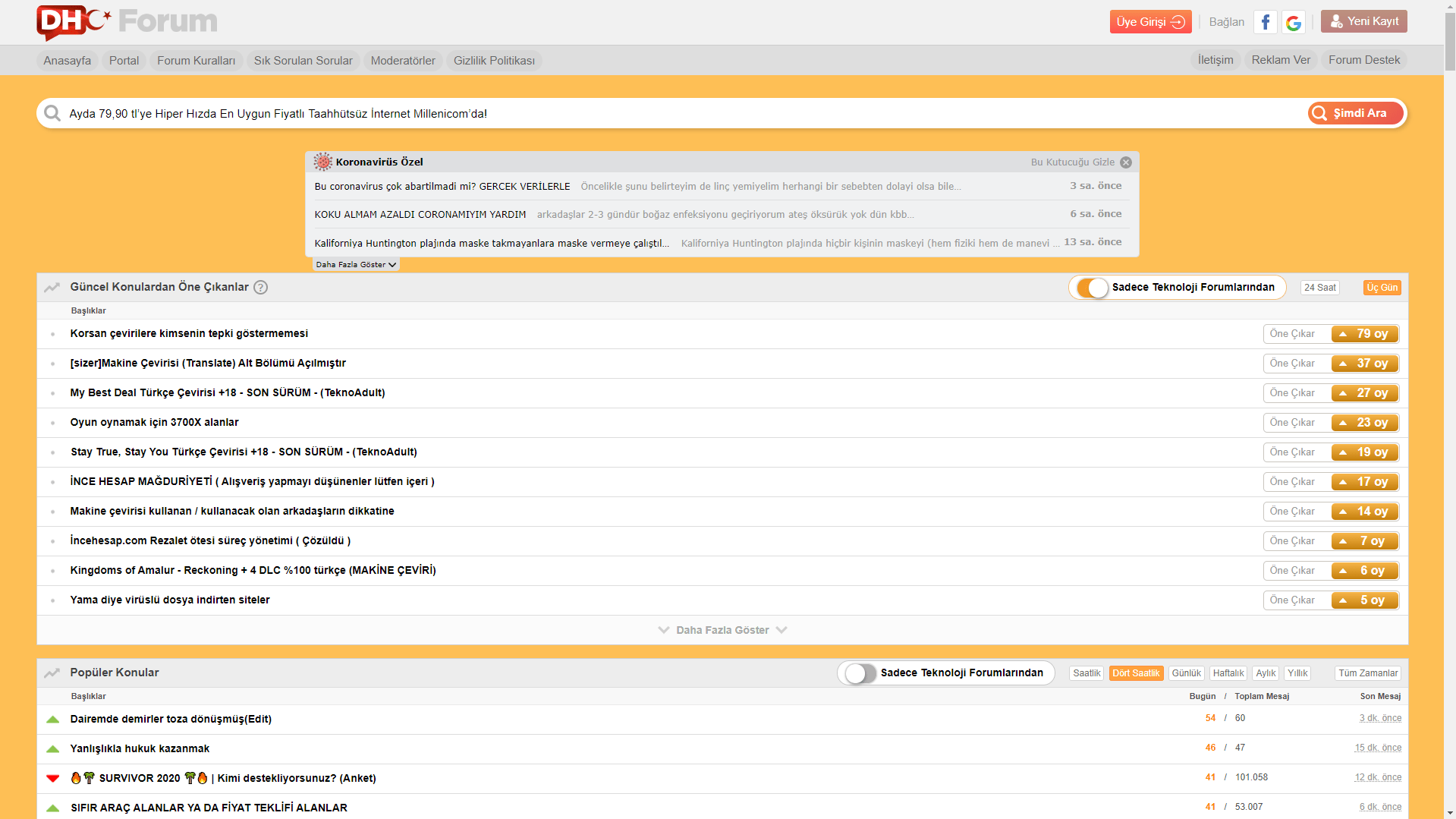Open Forum Kuralları page
The height and width of the screenshot is (819, 1456).
point(196,61)
